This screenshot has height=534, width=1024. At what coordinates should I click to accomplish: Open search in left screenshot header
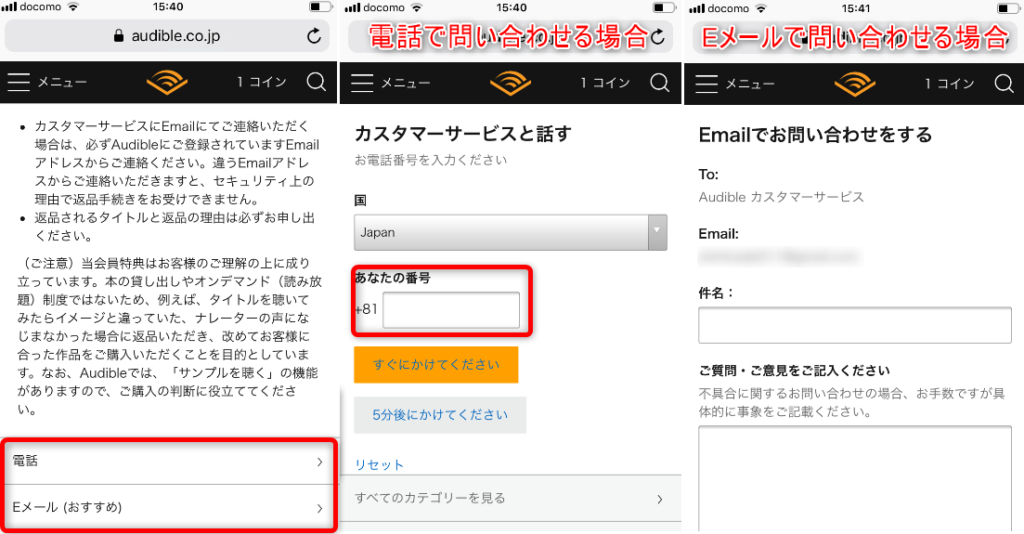(x=316, y=82)
